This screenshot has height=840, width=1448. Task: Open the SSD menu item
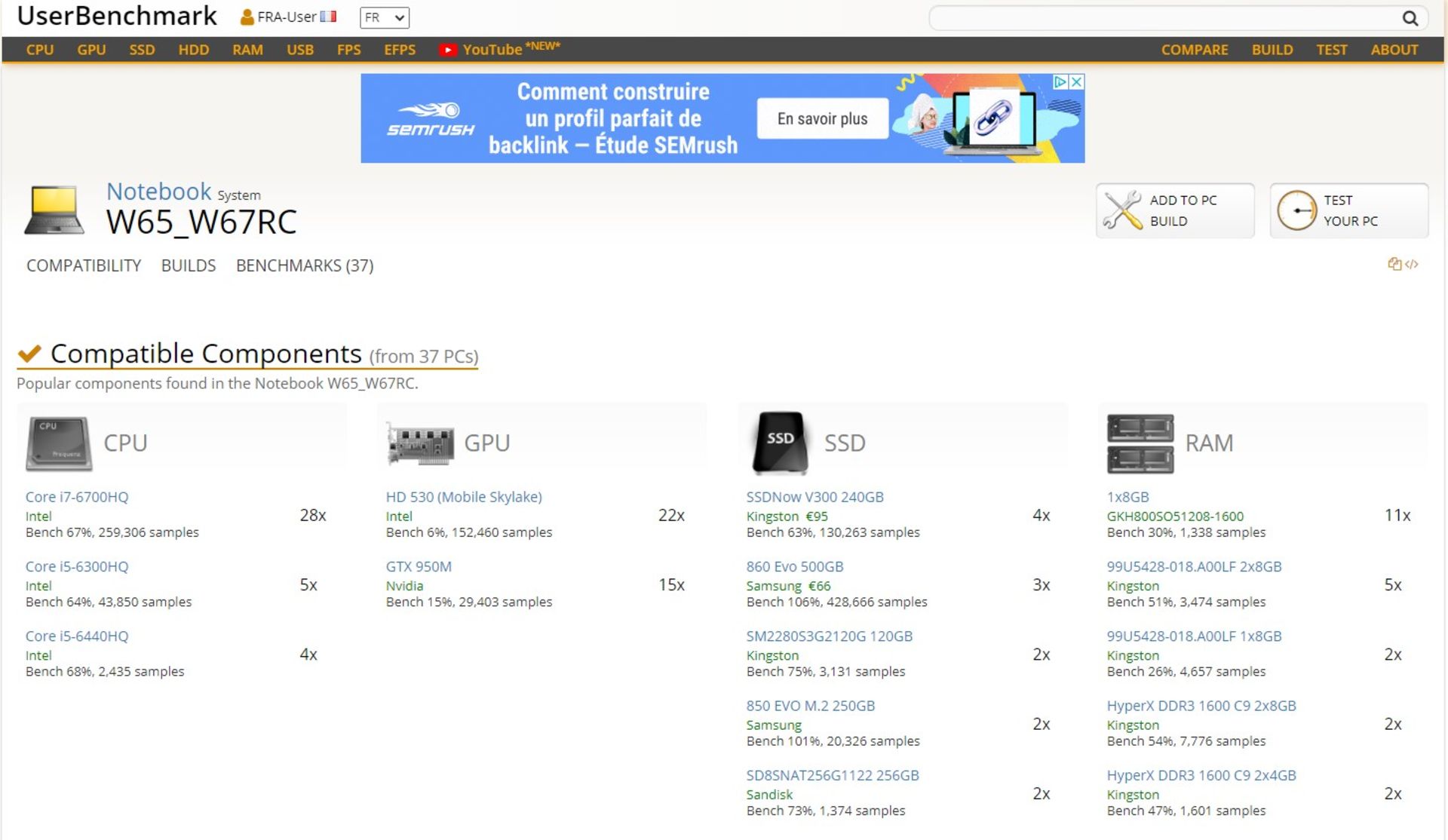click(142, 50)
